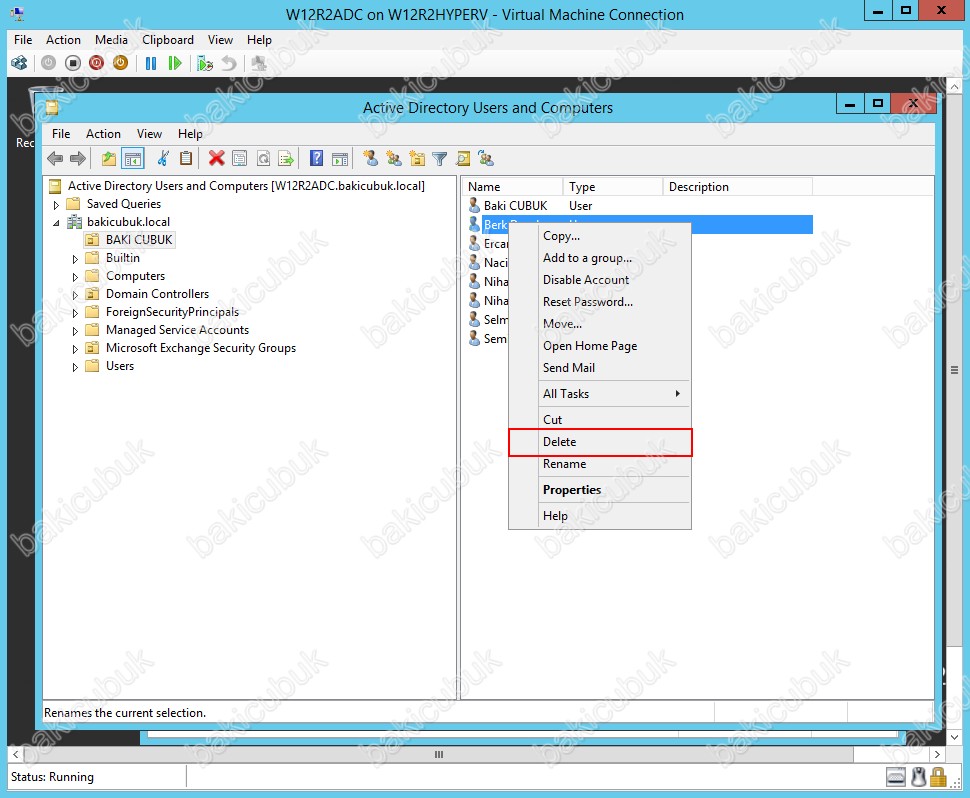The height and width of the screenshot is (798, 970).
Task: Click the Filter Options funnel icon
Action: 439,159
